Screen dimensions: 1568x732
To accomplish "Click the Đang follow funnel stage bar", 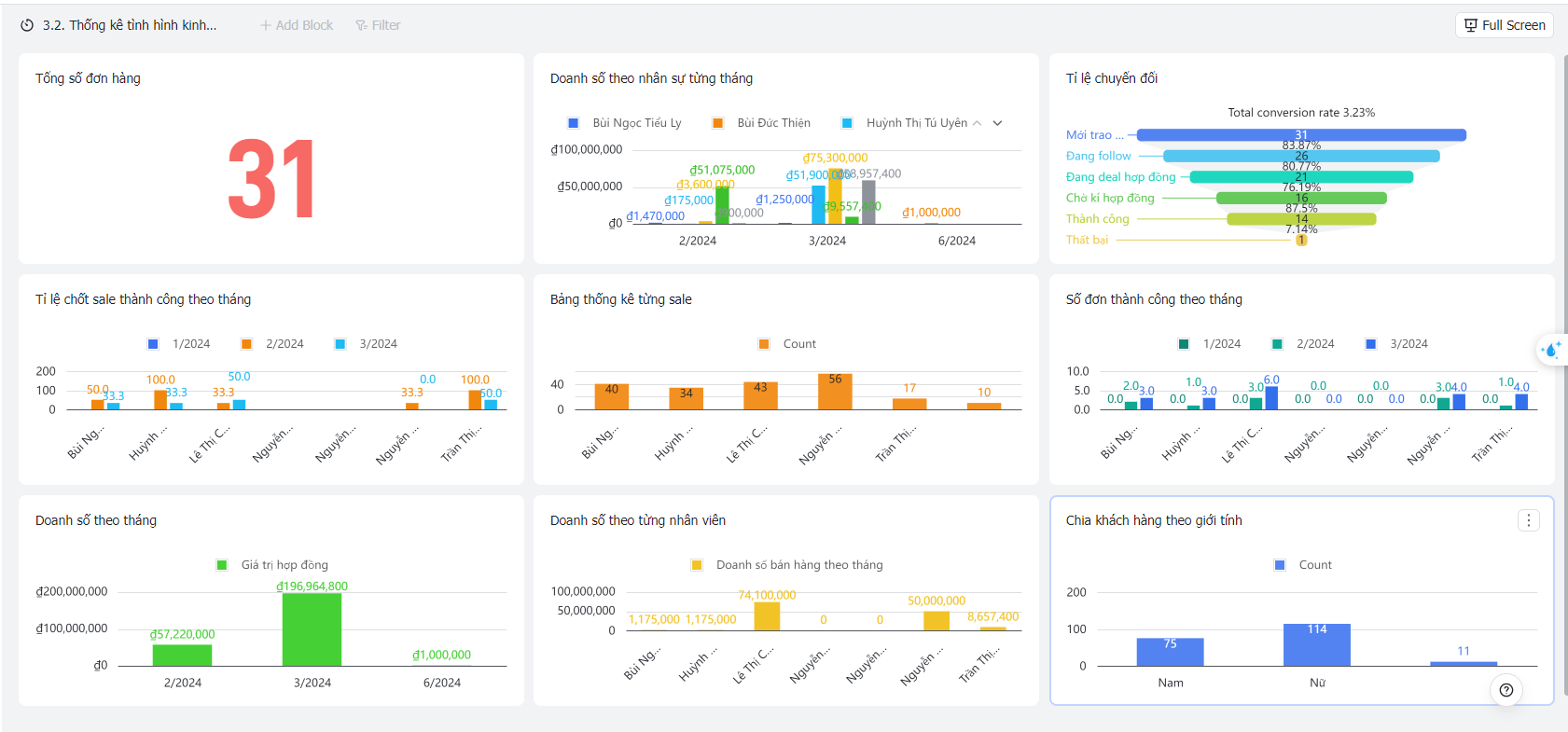I will [1301, 156].
